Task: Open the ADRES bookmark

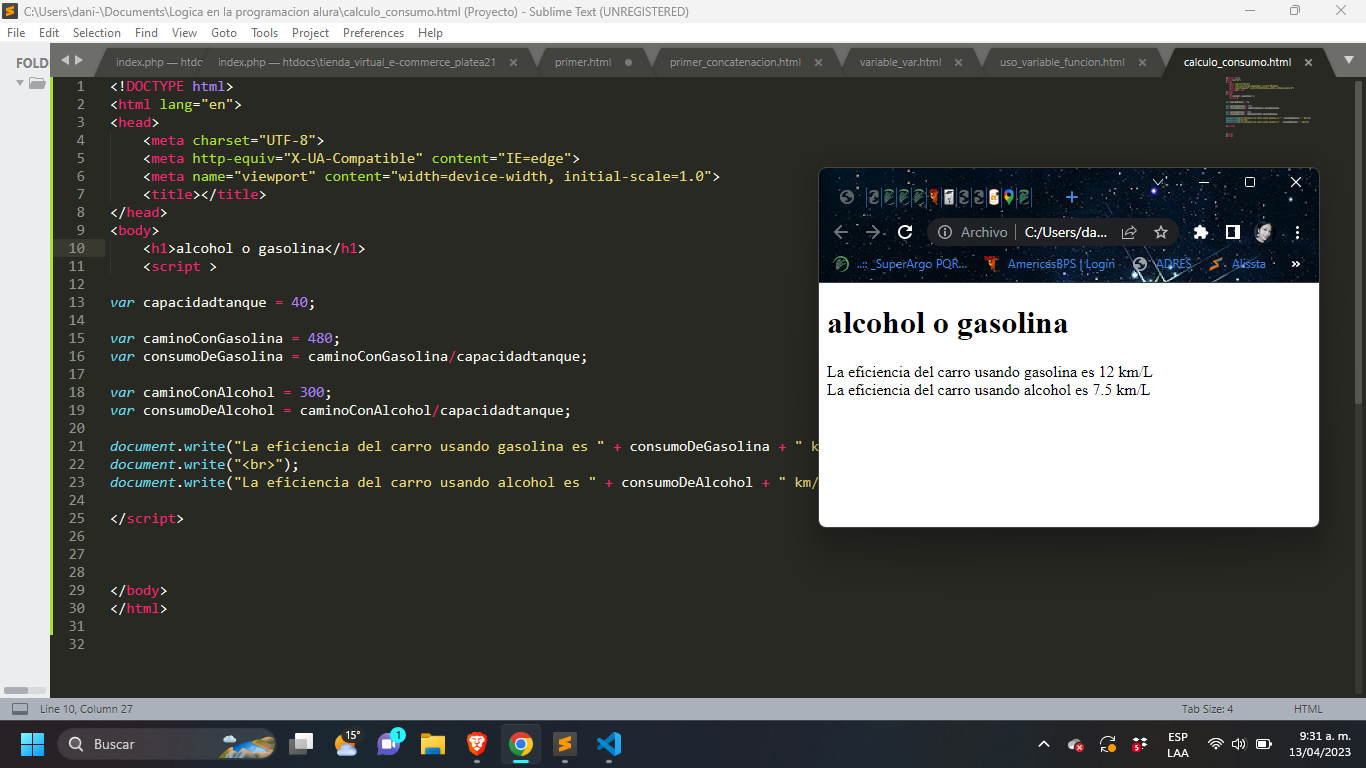Action: 1162,264
